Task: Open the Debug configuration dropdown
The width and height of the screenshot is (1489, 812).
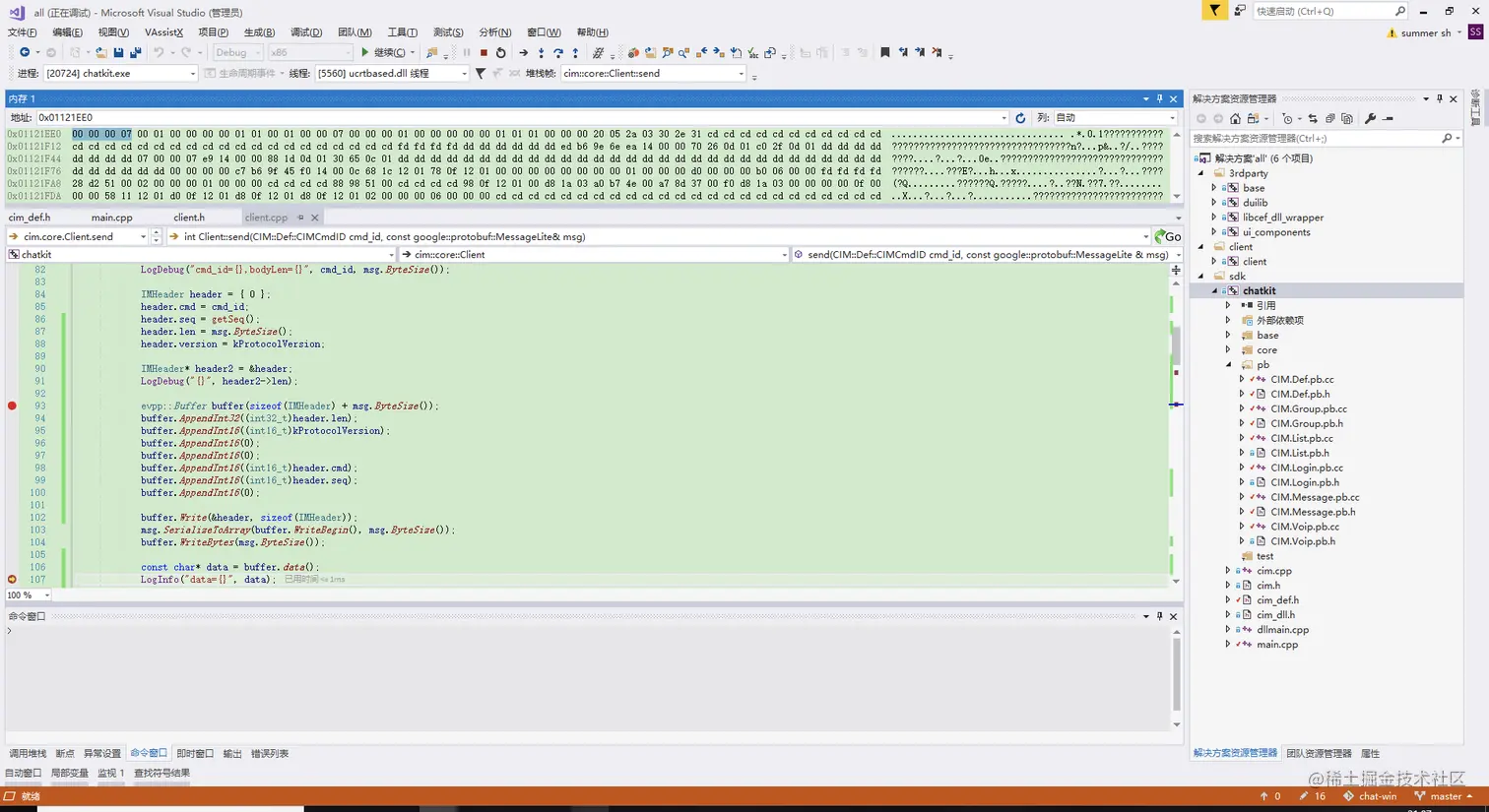Action: tap(237, 53)
